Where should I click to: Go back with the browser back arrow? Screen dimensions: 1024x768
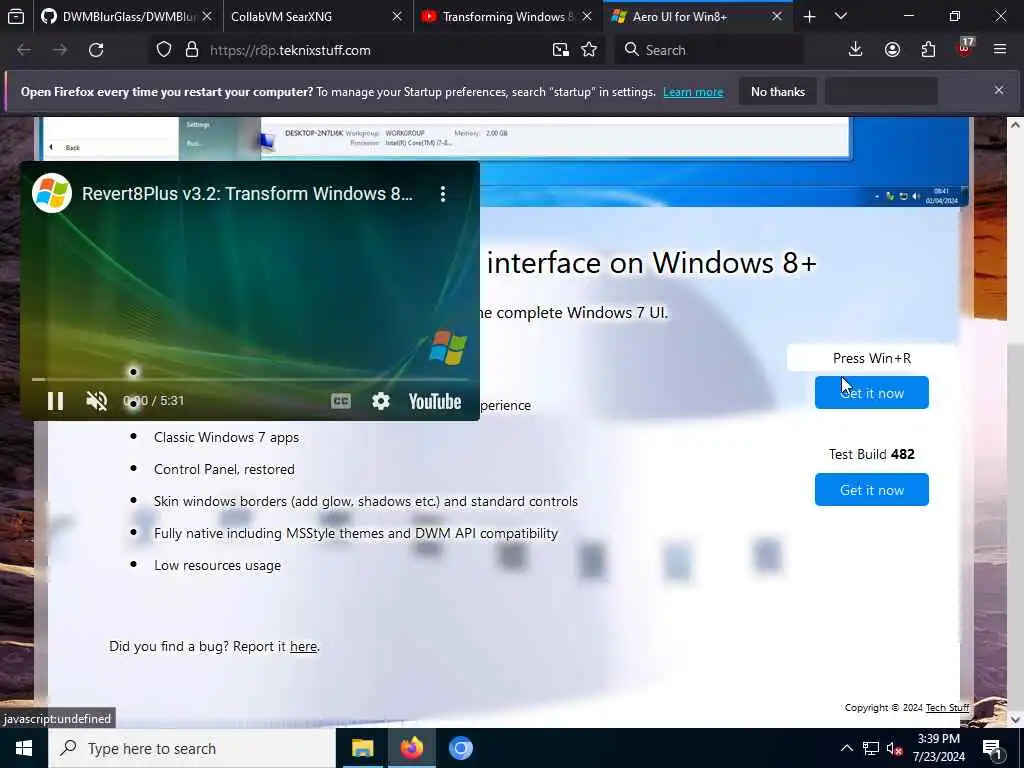pyautogui.click(x=24, y=50)
